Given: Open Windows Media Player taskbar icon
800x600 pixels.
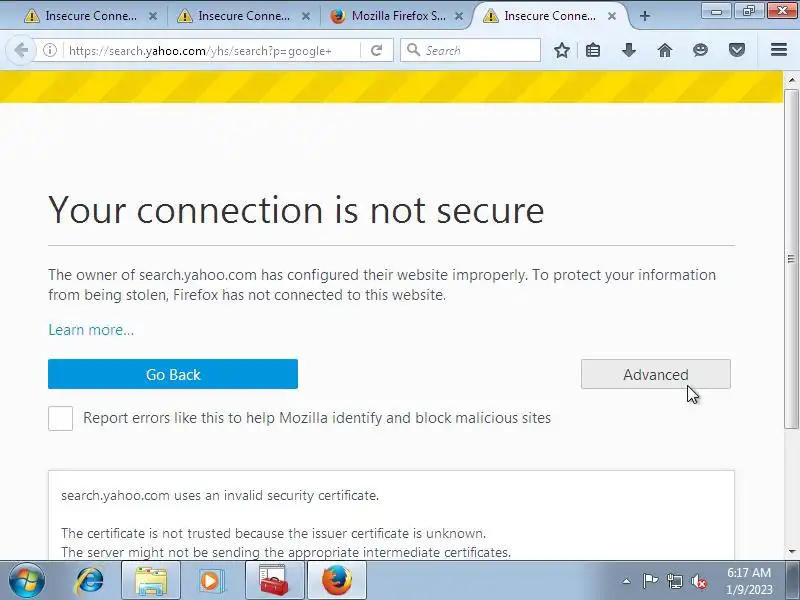Looking at the screenshot, I should tap(211, 581).
